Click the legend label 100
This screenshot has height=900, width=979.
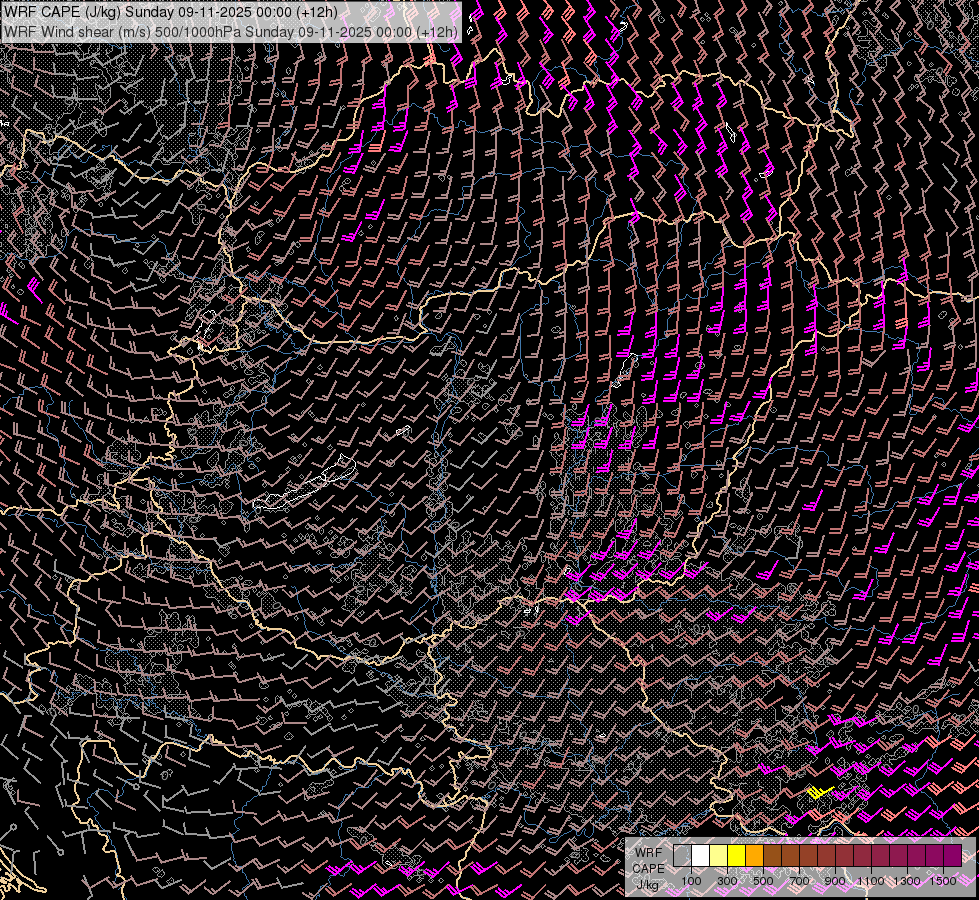pos(691,881)
